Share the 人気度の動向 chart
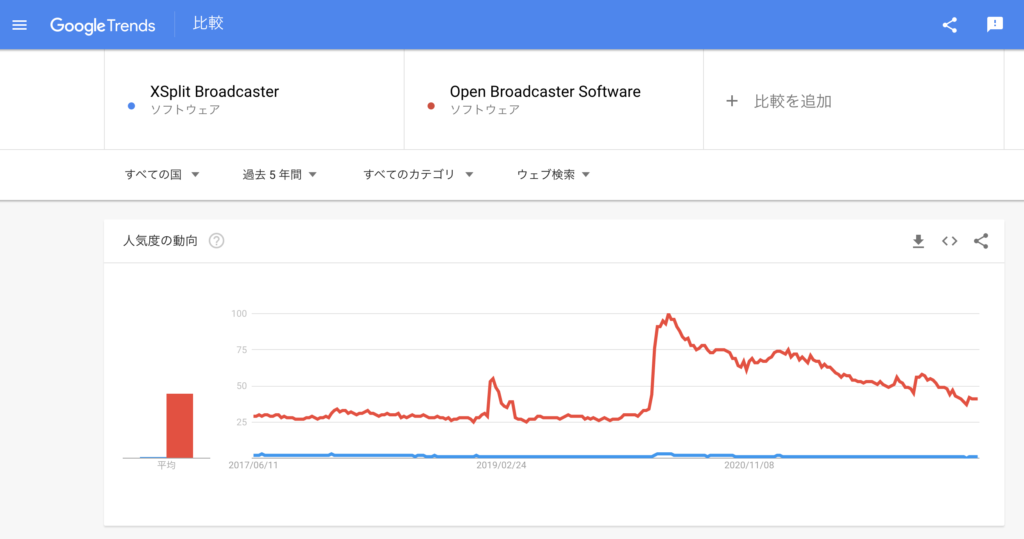The width and height of the screenshot is (1024, 539). click(981, 241)
